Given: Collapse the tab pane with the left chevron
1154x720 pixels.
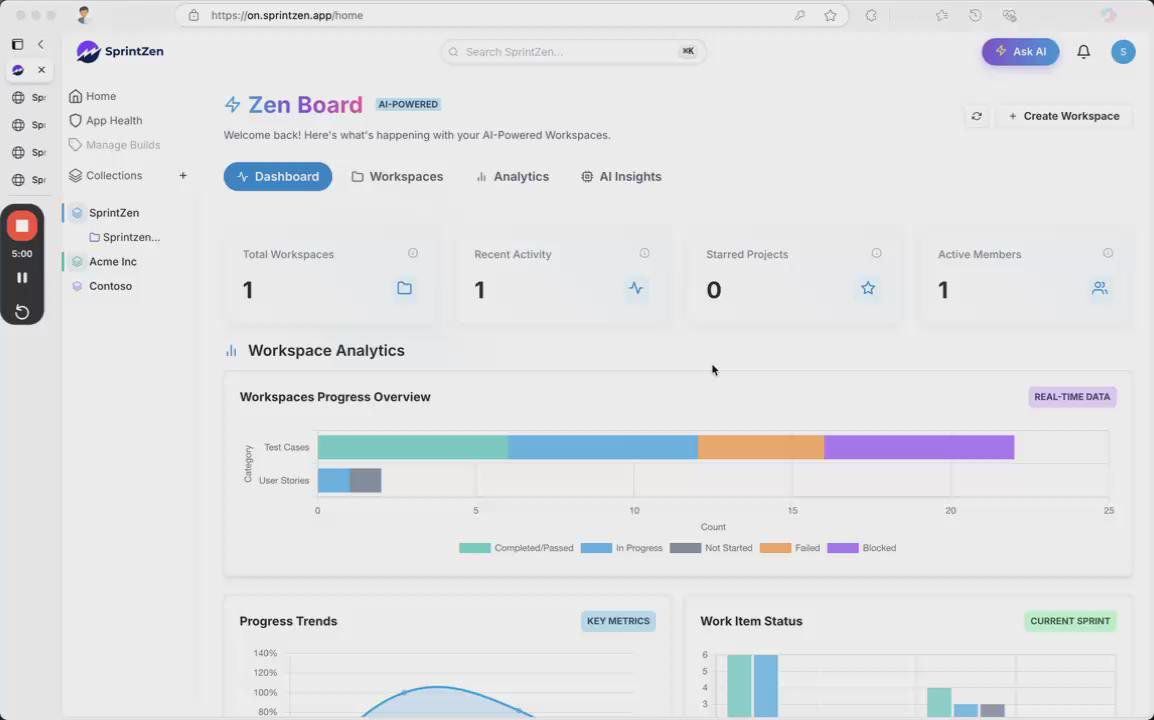Looking at the screenshot, I should coord(40,44).
